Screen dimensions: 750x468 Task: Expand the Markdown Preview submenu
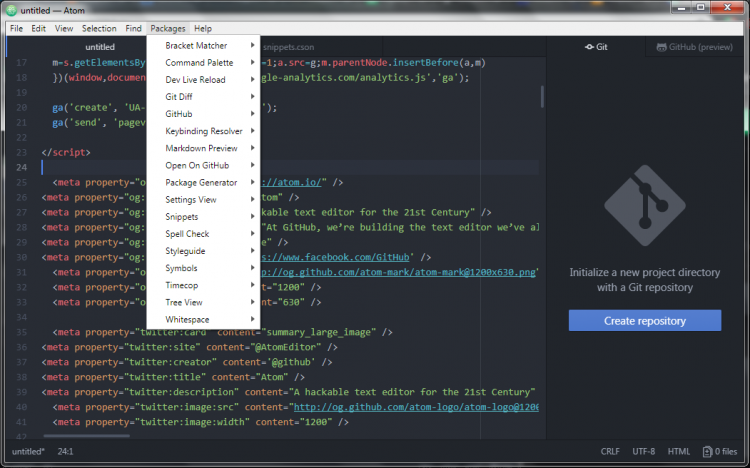pyautogui.click(x=203, y=148)
